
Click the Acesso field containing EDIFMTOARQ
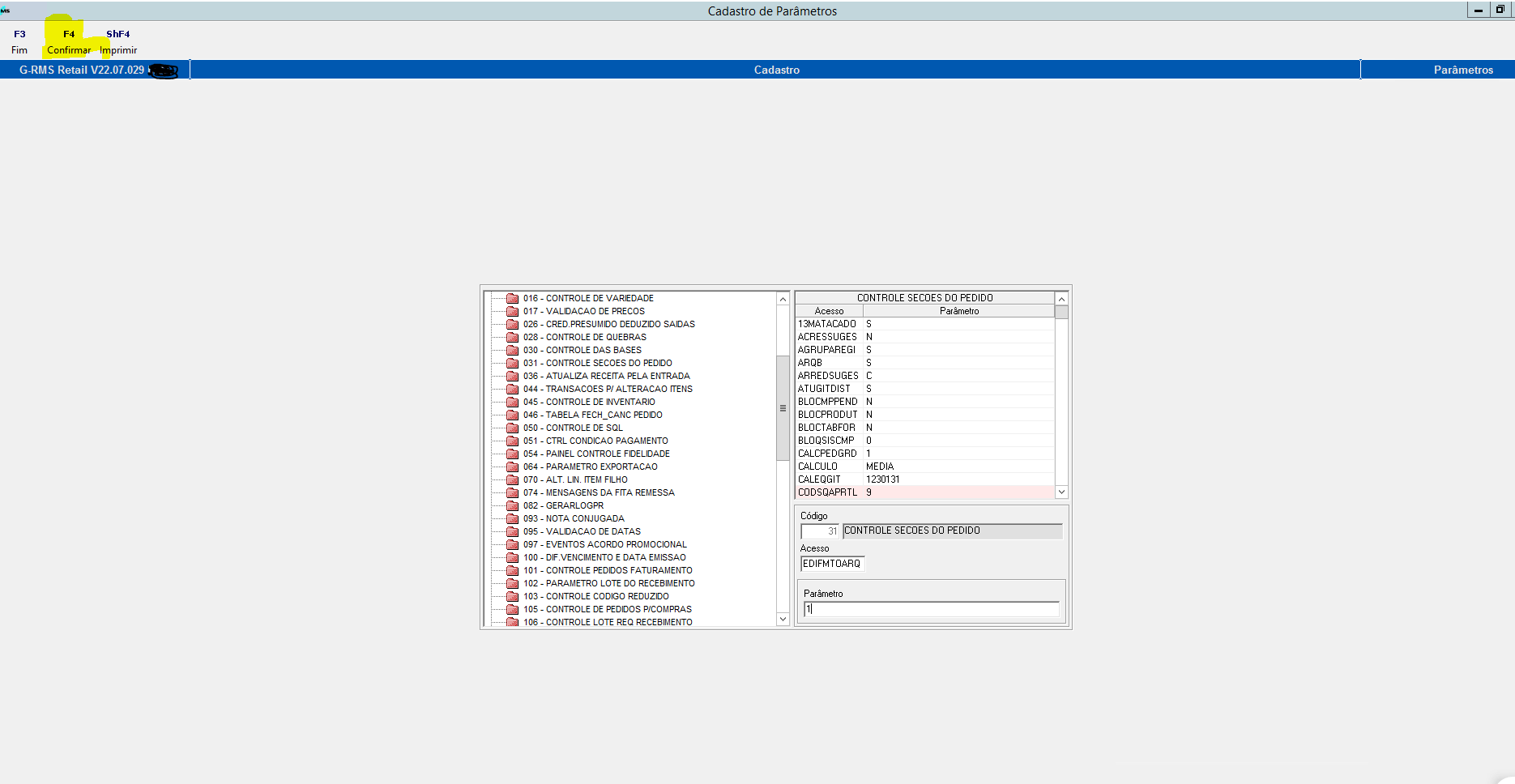click(832, 564)
